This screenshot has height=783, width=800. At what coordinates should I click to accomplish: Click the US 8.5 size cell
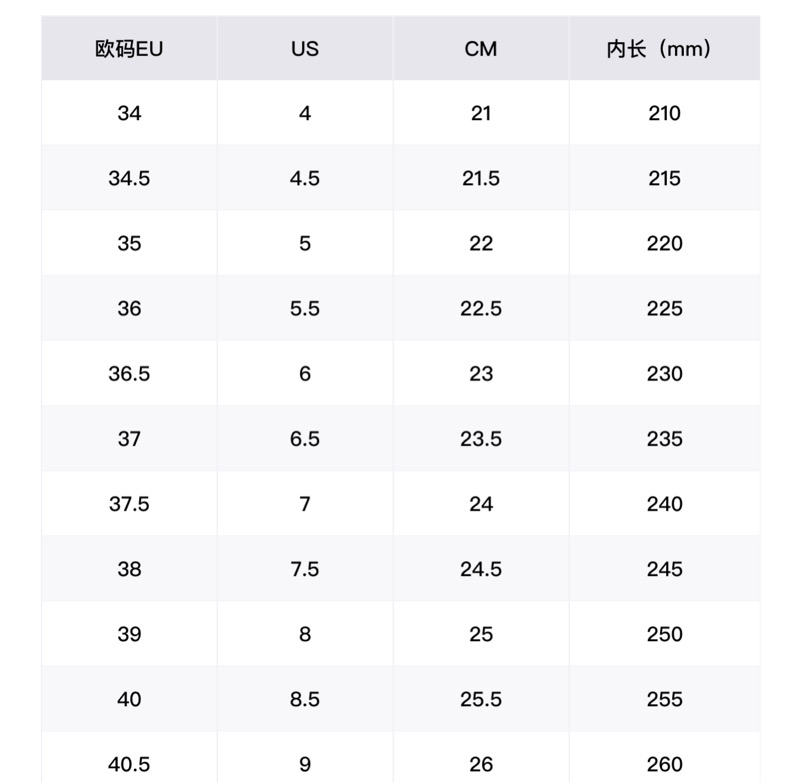(x=305, y=698)
